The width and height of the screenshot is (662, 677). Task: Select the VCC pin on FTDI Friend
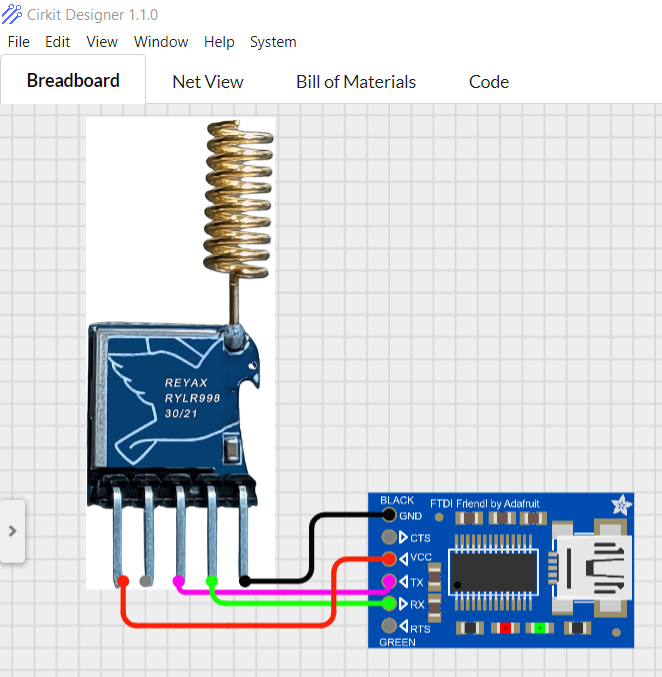point(389,559)
